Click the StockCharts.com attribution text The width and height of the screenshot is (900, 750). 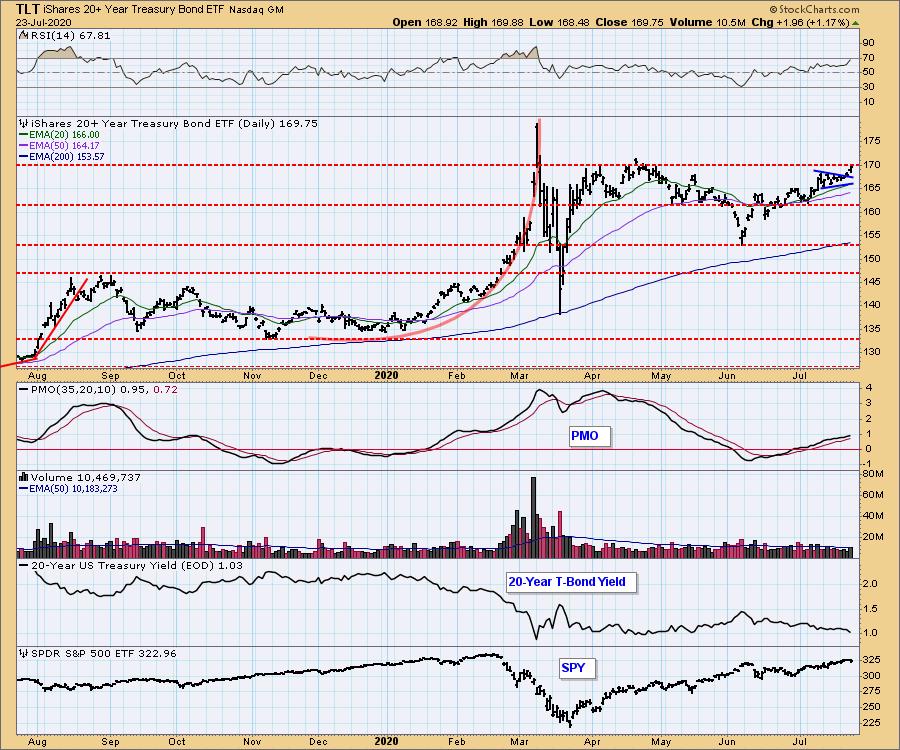(x=814, y=9)
